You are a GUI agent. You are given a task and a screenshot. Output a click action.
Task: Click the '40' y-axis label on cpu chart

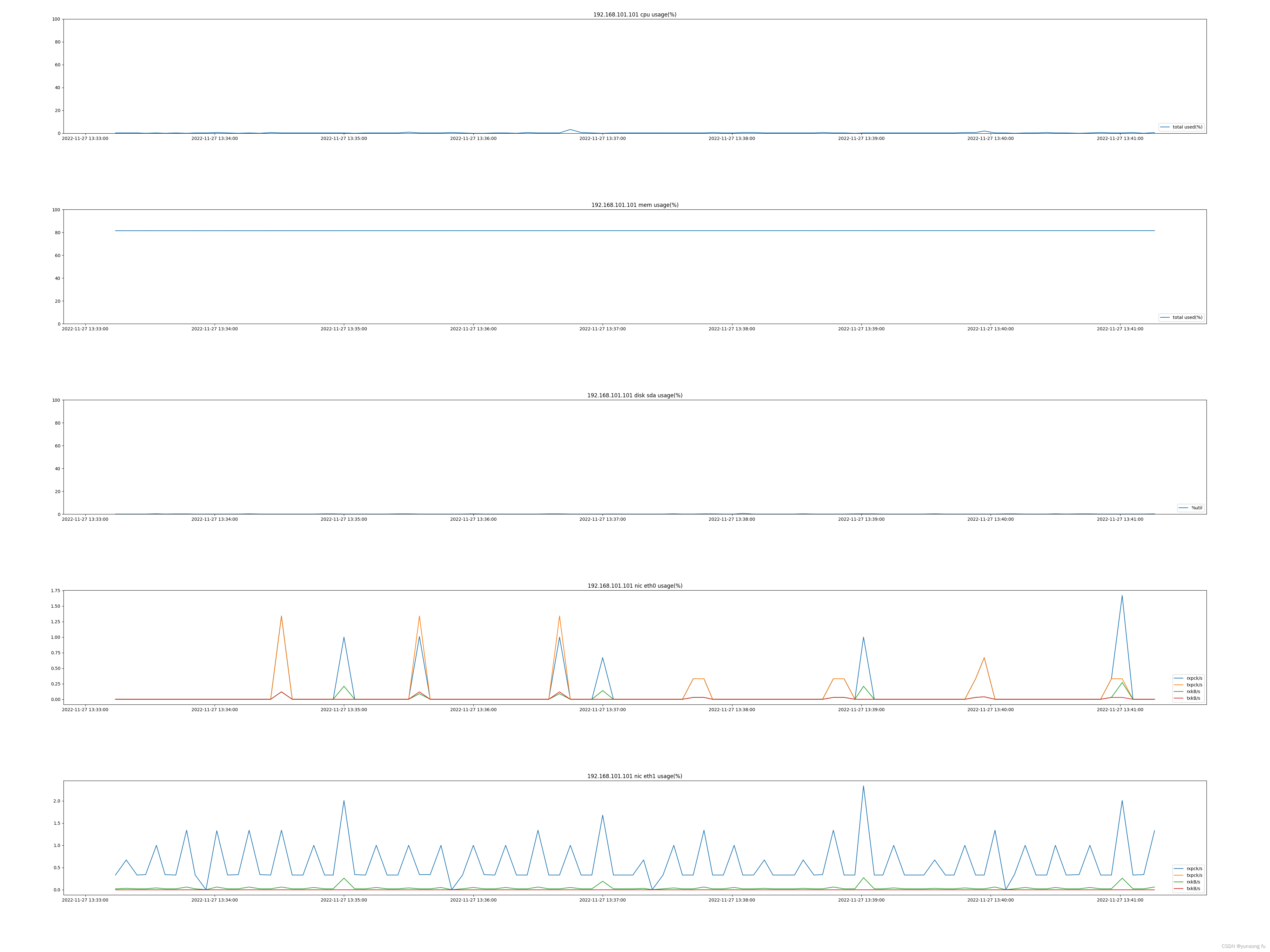coord(57,88)
